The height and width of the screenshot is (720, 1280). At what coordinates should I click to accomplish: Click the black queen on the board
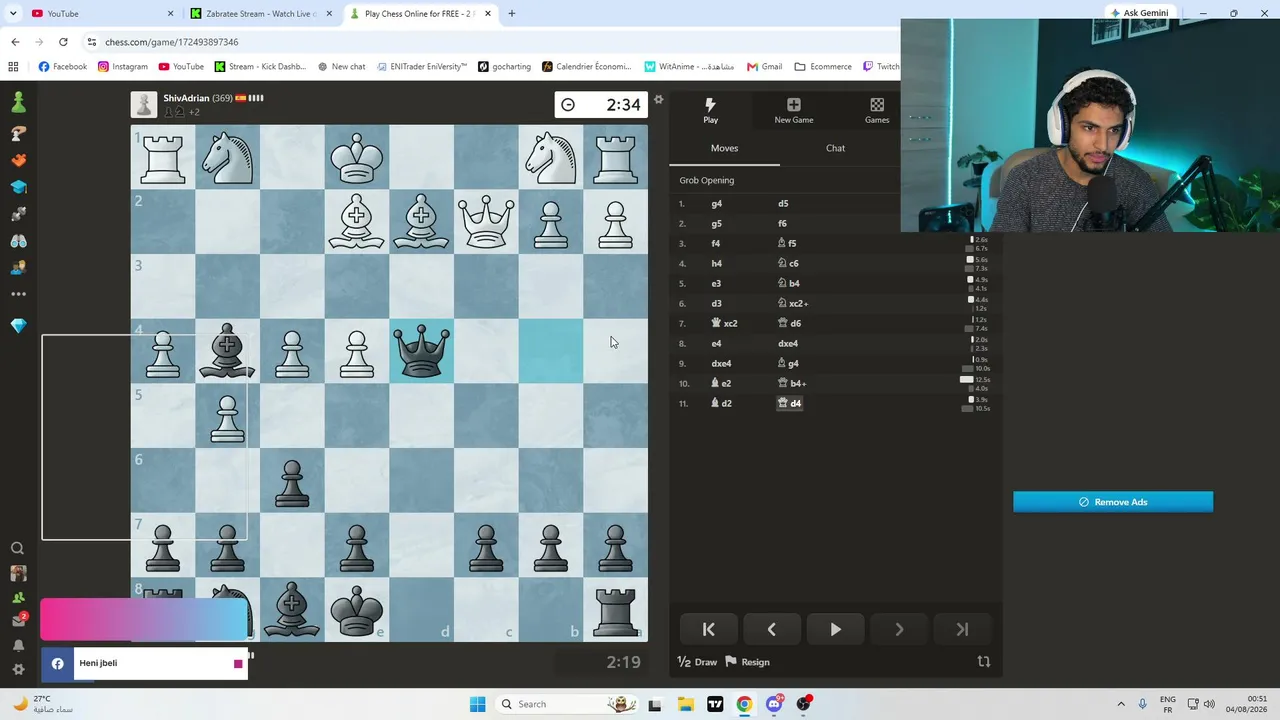(421, 350)
